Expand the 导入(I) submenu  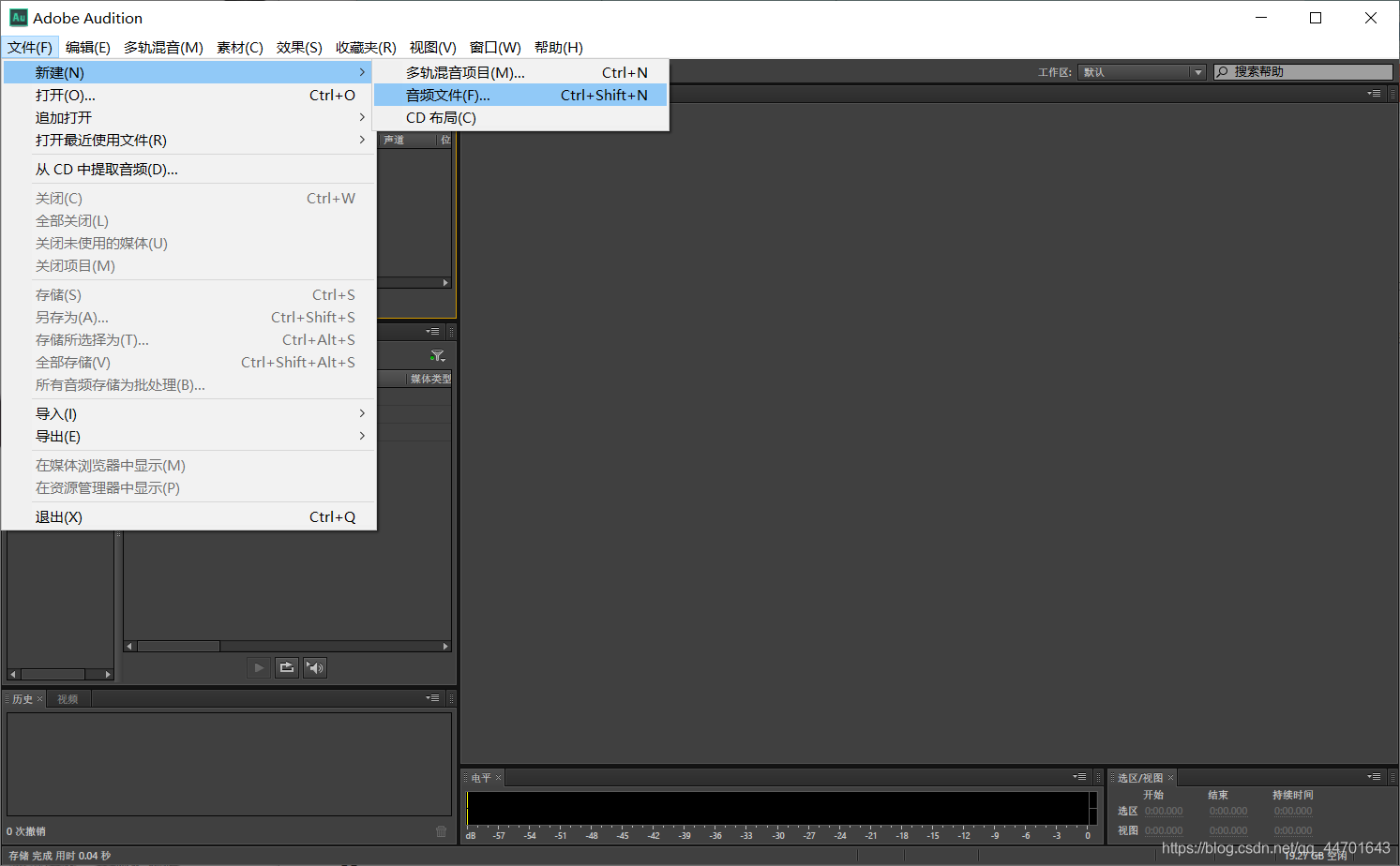click(188, 413)
